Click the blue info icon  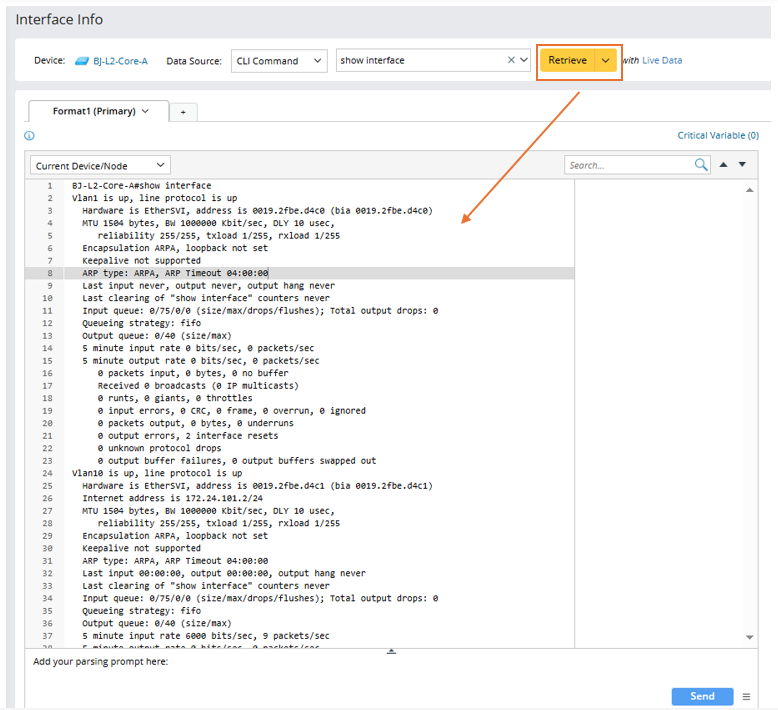coord(29,135)
